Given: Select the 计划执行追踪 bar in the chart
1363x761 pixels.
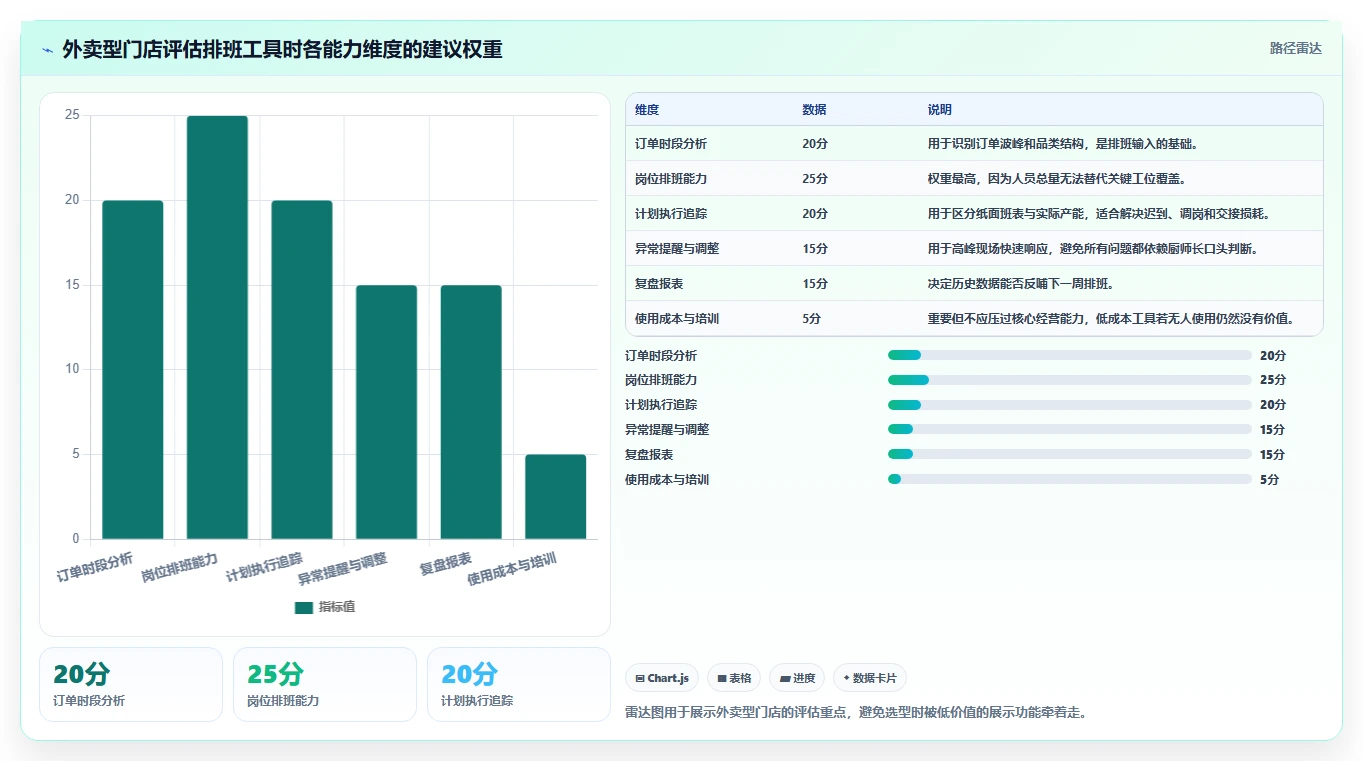Looking at the screenshot, I should pos(302,370).
